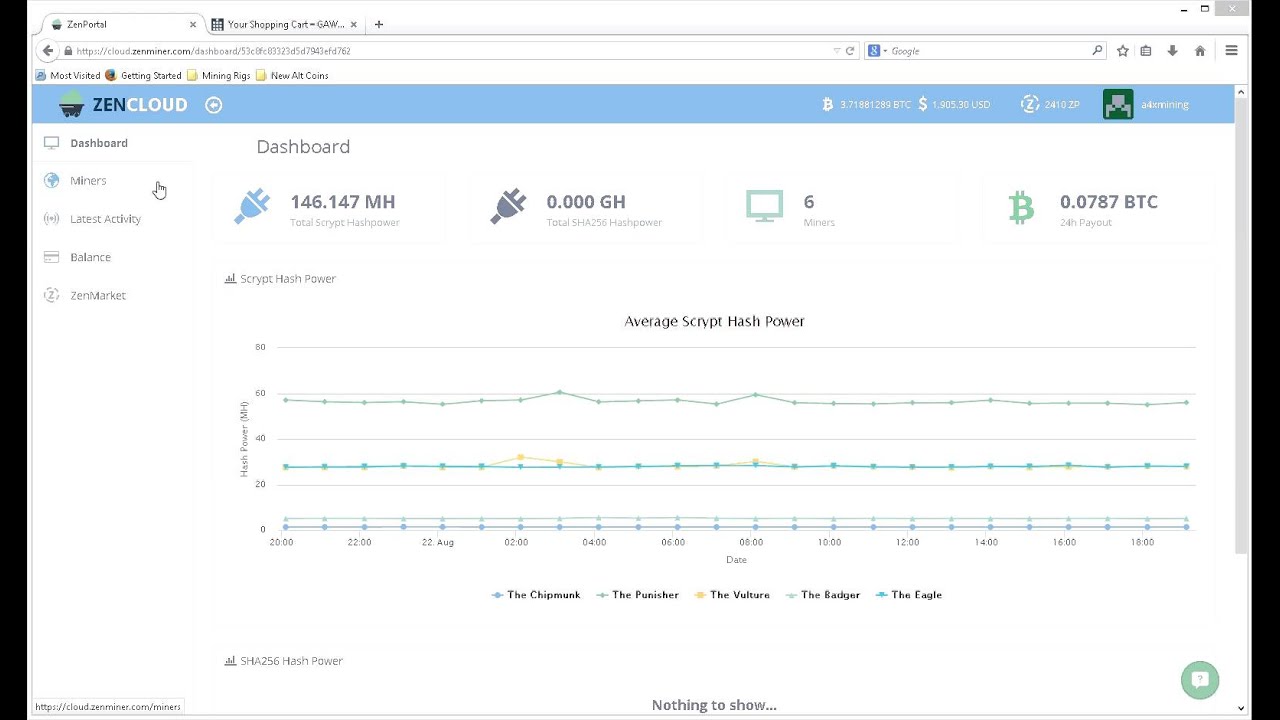
Task: Open Latest Activity in the sidebar
Action: click(105, 219)
